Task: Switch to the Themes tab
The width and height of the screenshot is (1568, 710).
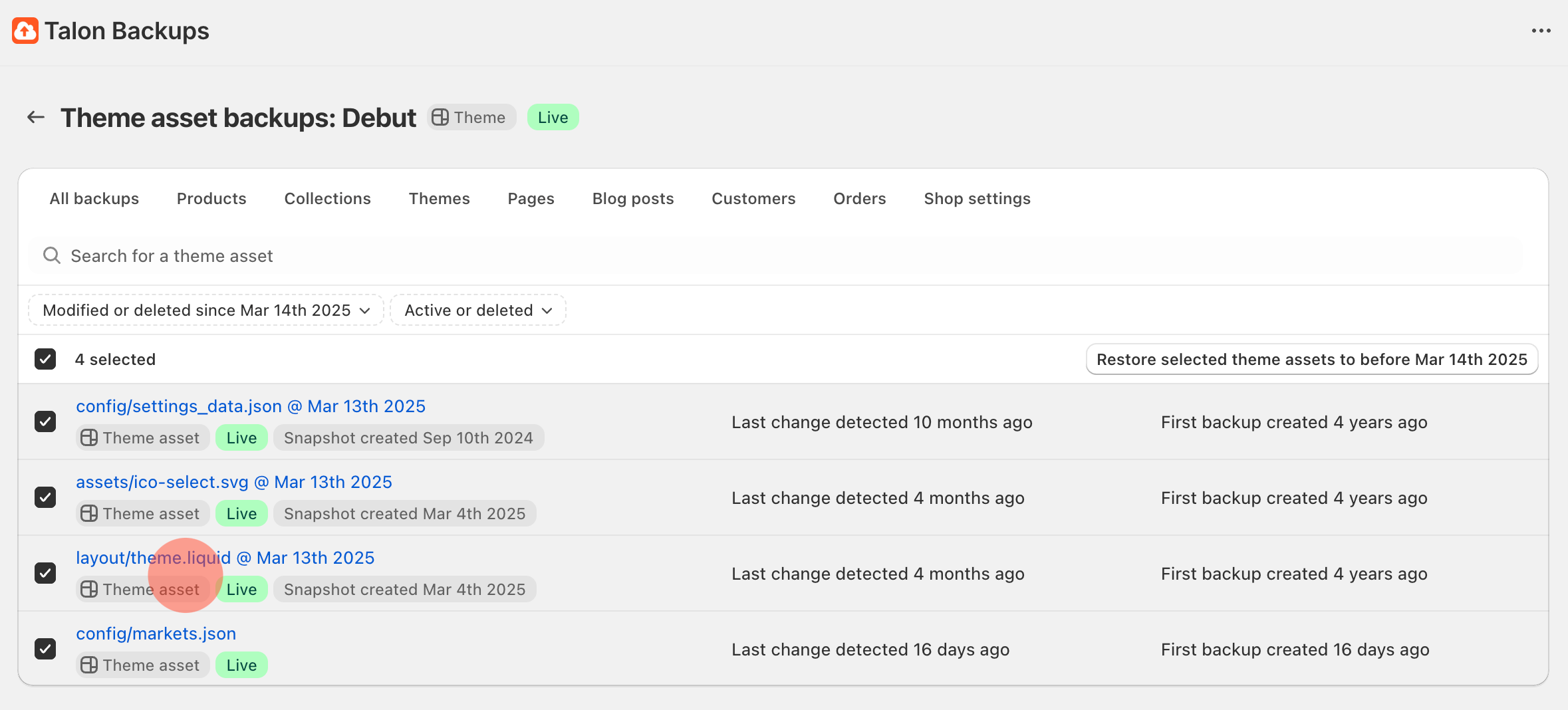Action: coord(439,199)
